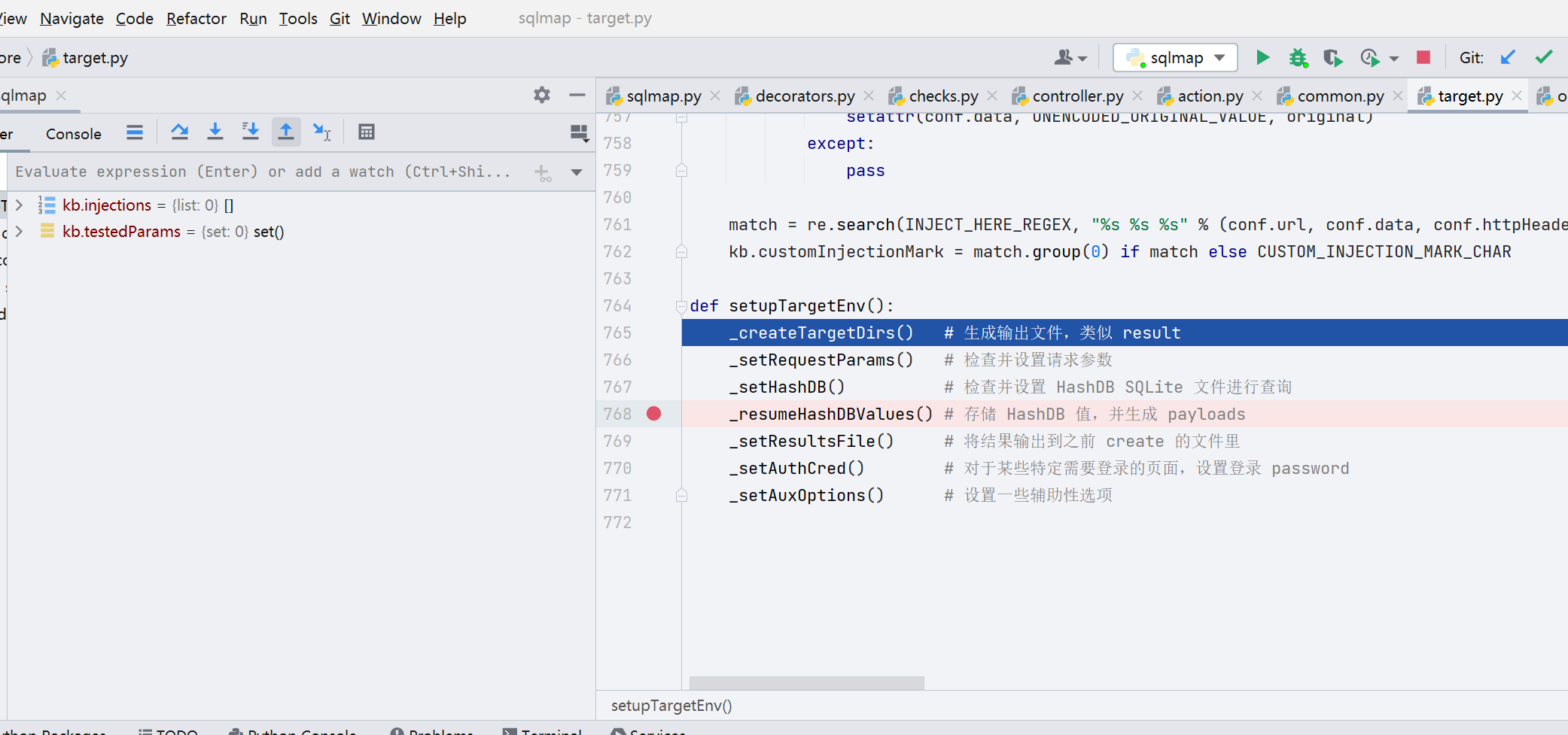
Task: Hide the debug tool window
Action: pyautogui.click(x=577, y=95)
